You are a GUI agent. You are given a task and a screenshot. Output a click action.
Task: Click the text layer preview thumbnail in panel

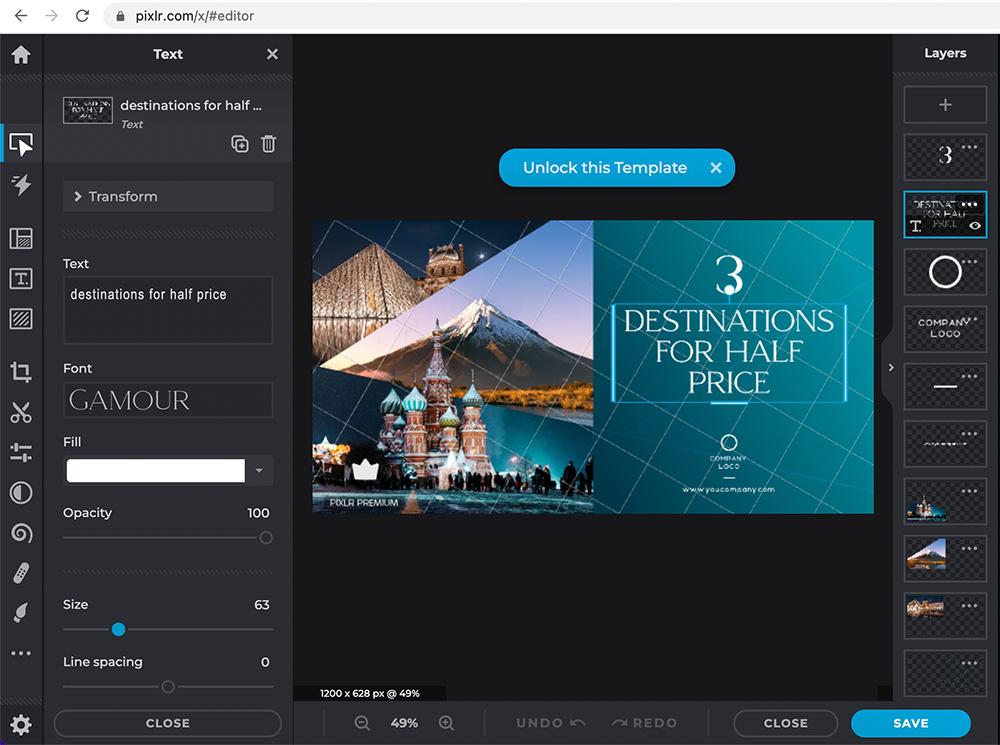[x=88, y=110]
